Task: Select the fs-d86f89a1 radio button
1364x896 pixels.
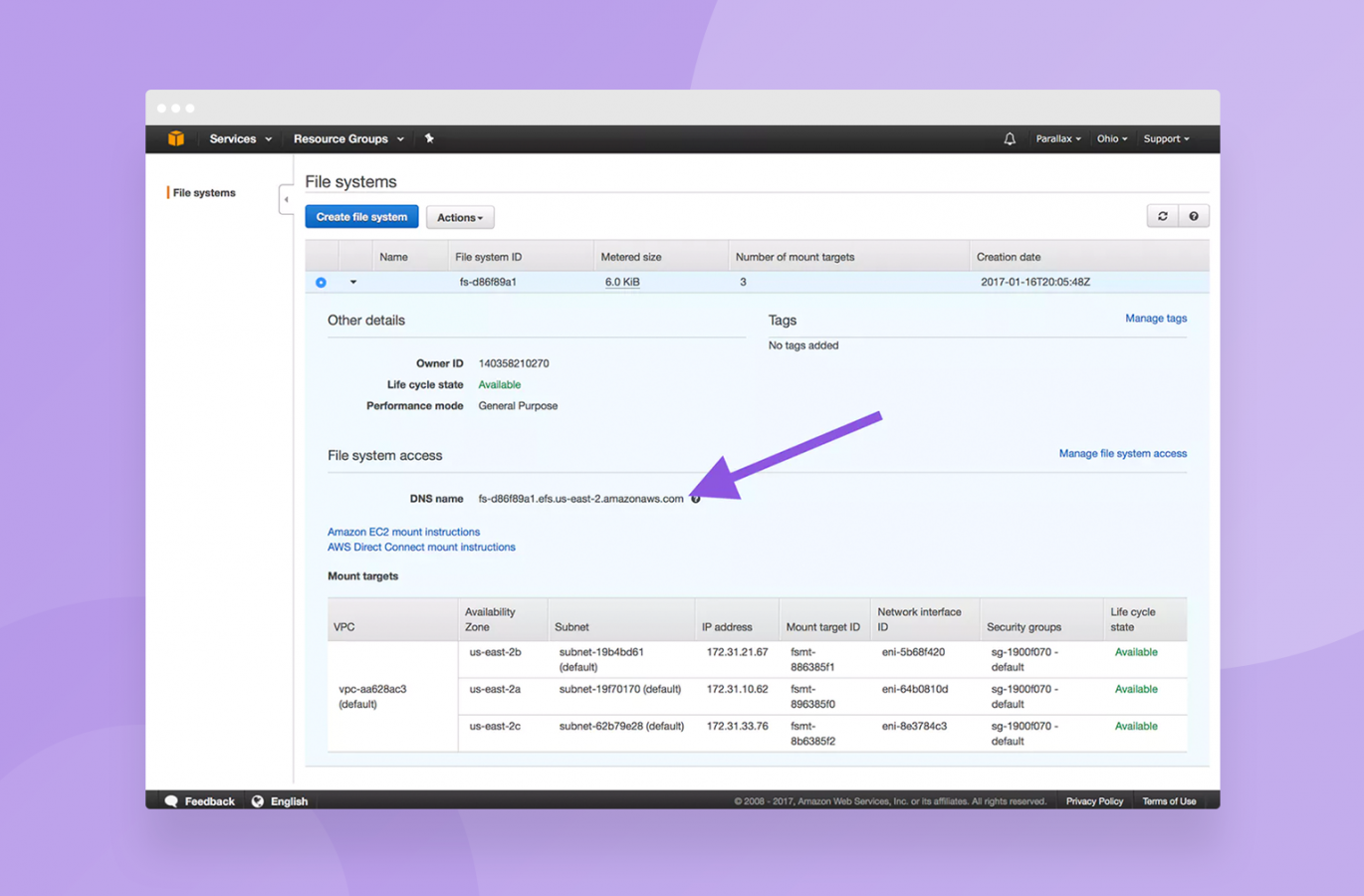Action: (321, 283)
